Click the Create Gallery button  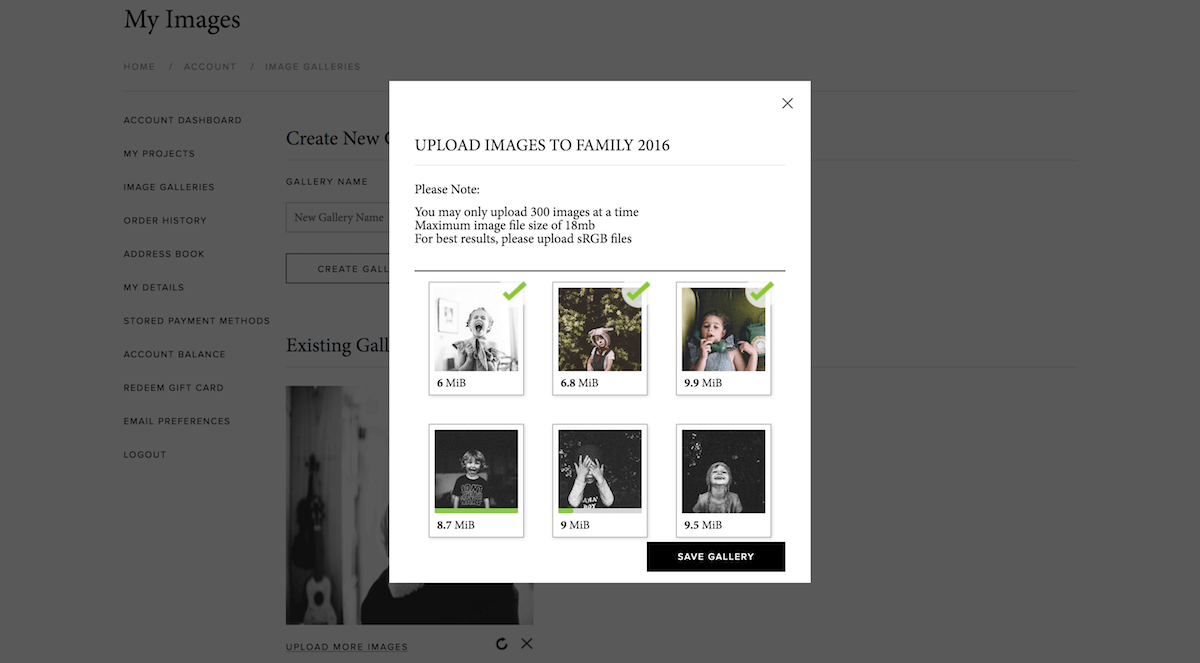coord(337,269)
